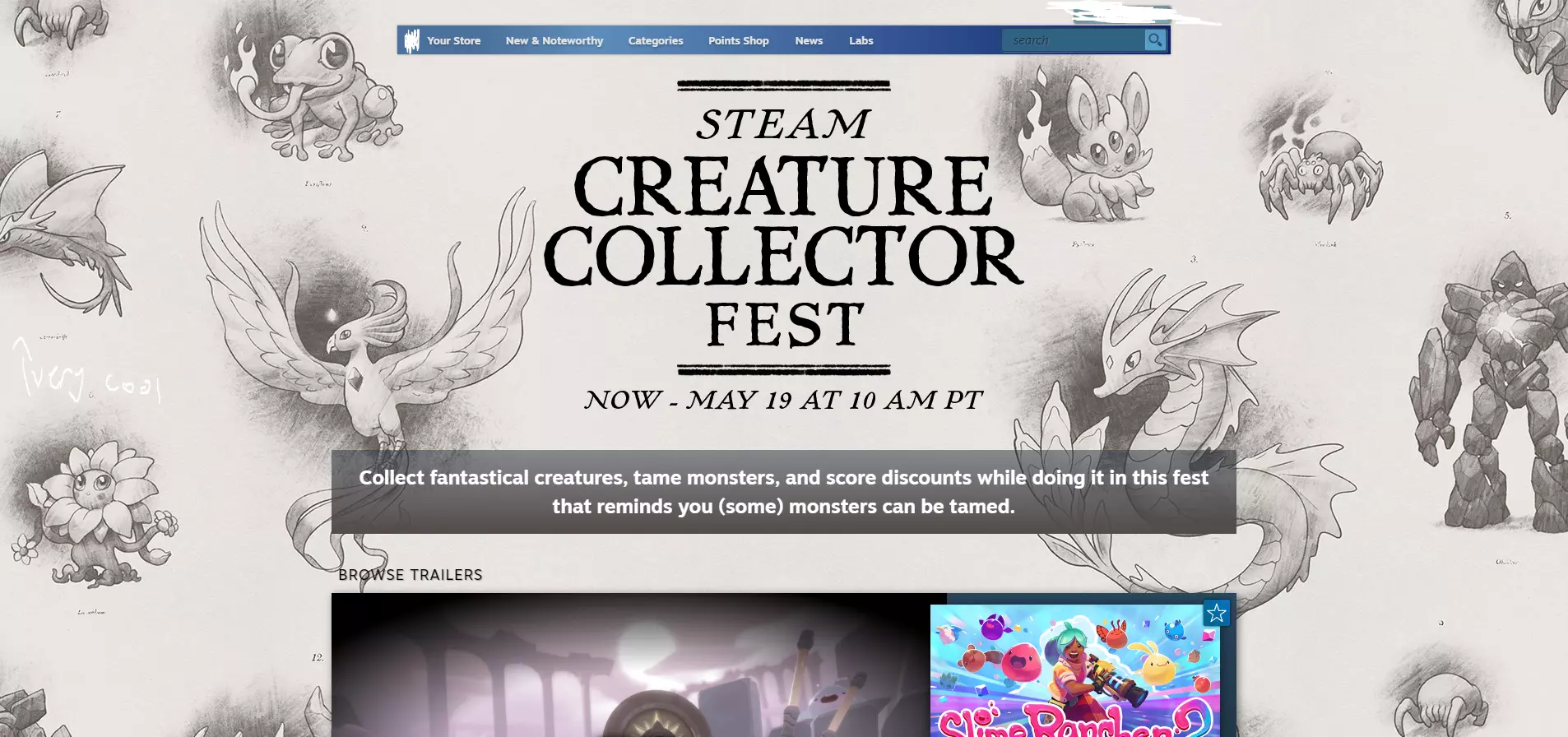Screen dimensions: 1568x737
Task: Select the Labs menu item
Action: pyautogui.click(x=861, y=40)
